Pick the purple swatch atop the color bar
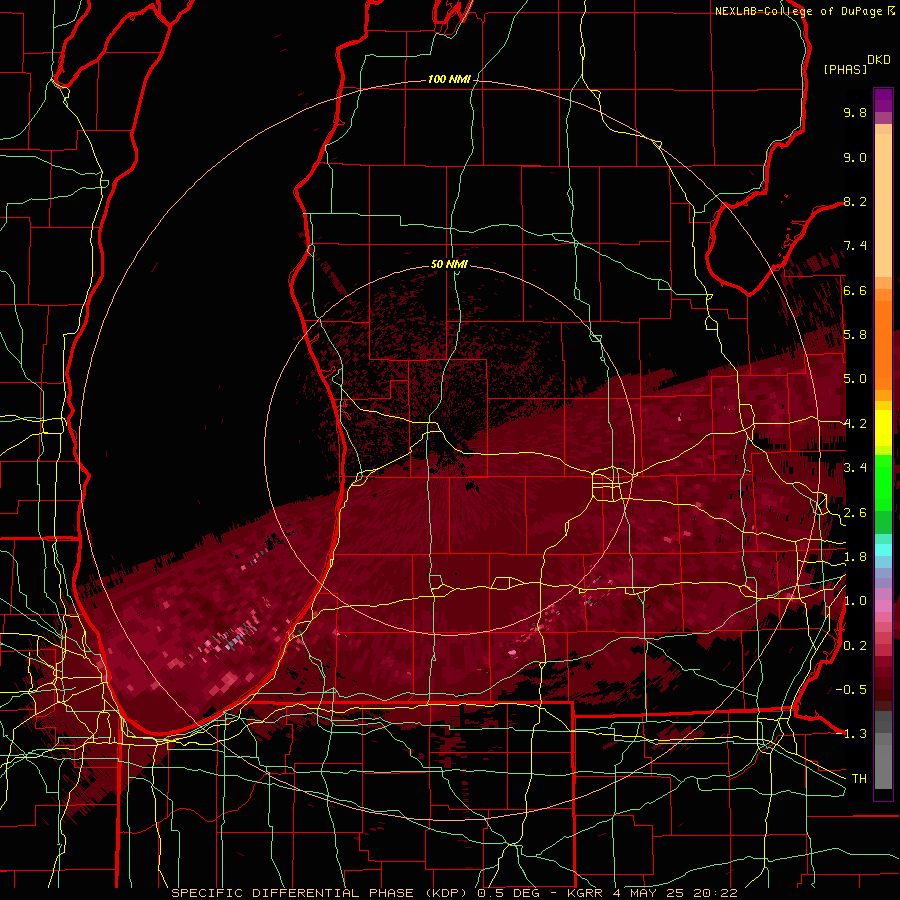Viewport: 900px width, 900px height. click(x=883, y=100)
